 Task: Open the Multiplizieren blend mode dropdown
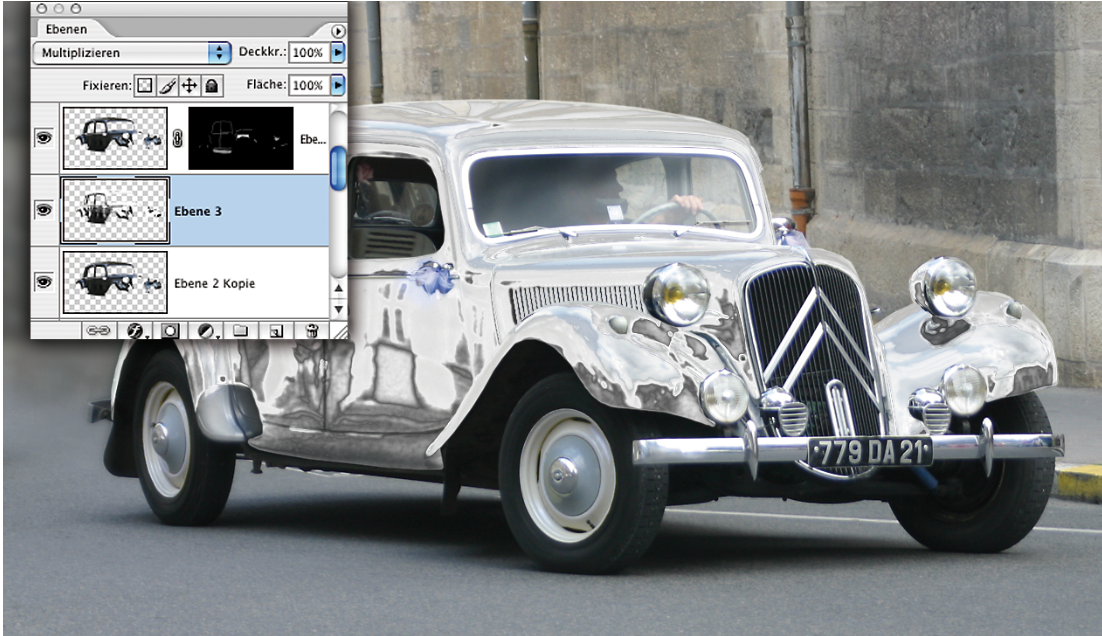tap(131, 53)
